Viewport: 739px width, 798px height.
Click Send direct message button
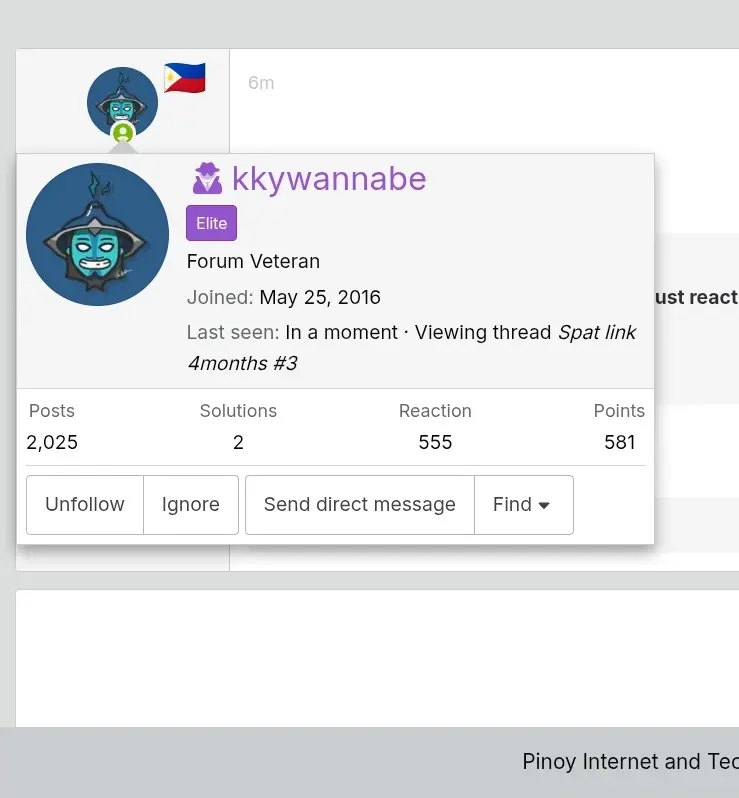click(360, 505)
